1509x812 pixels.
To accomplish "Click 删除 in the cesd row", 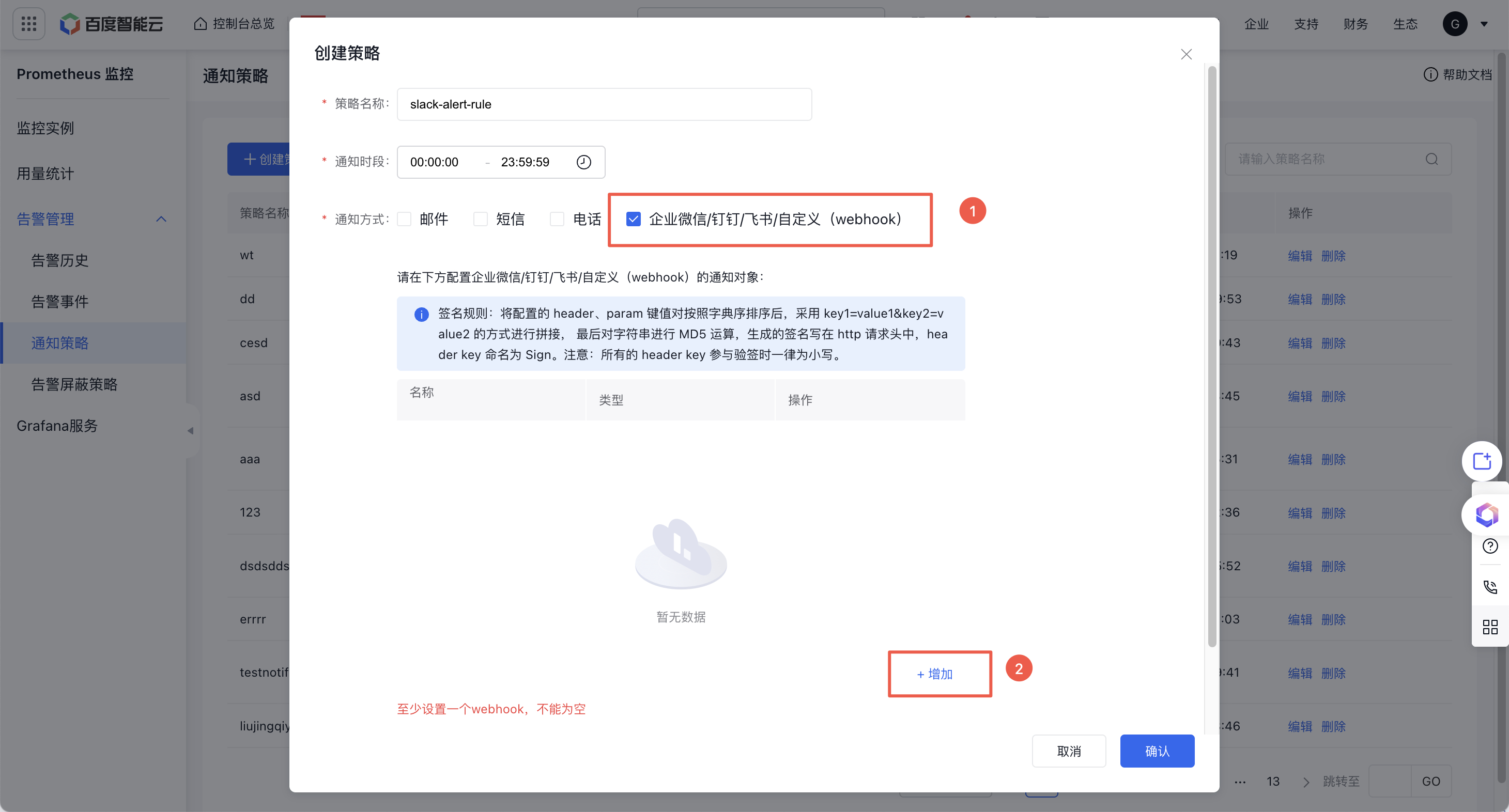I will pos(1333,343).
